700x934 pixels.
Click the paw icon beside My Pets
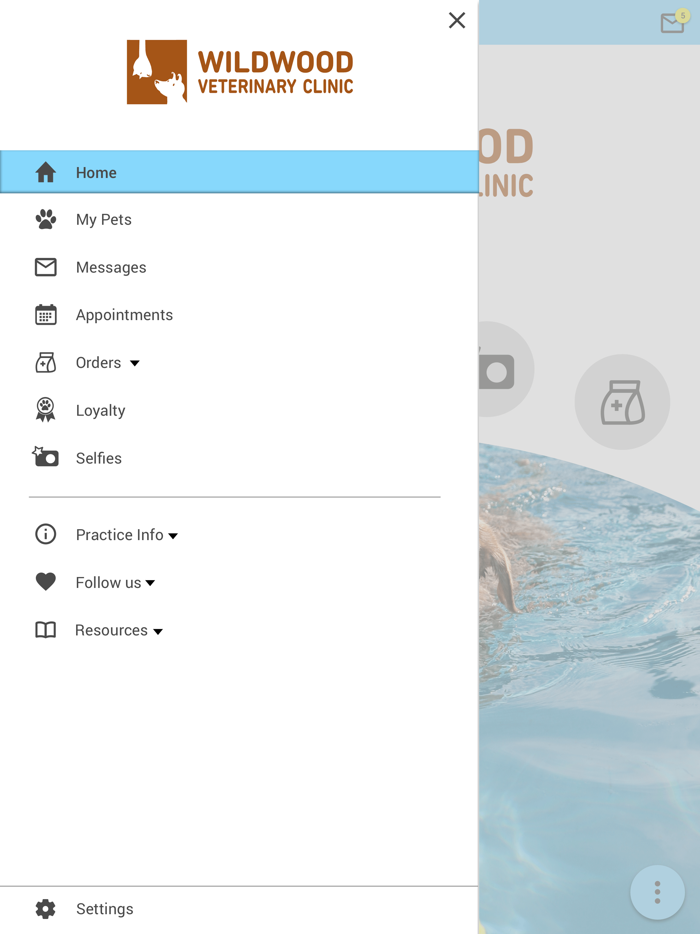tap(46, 219)
